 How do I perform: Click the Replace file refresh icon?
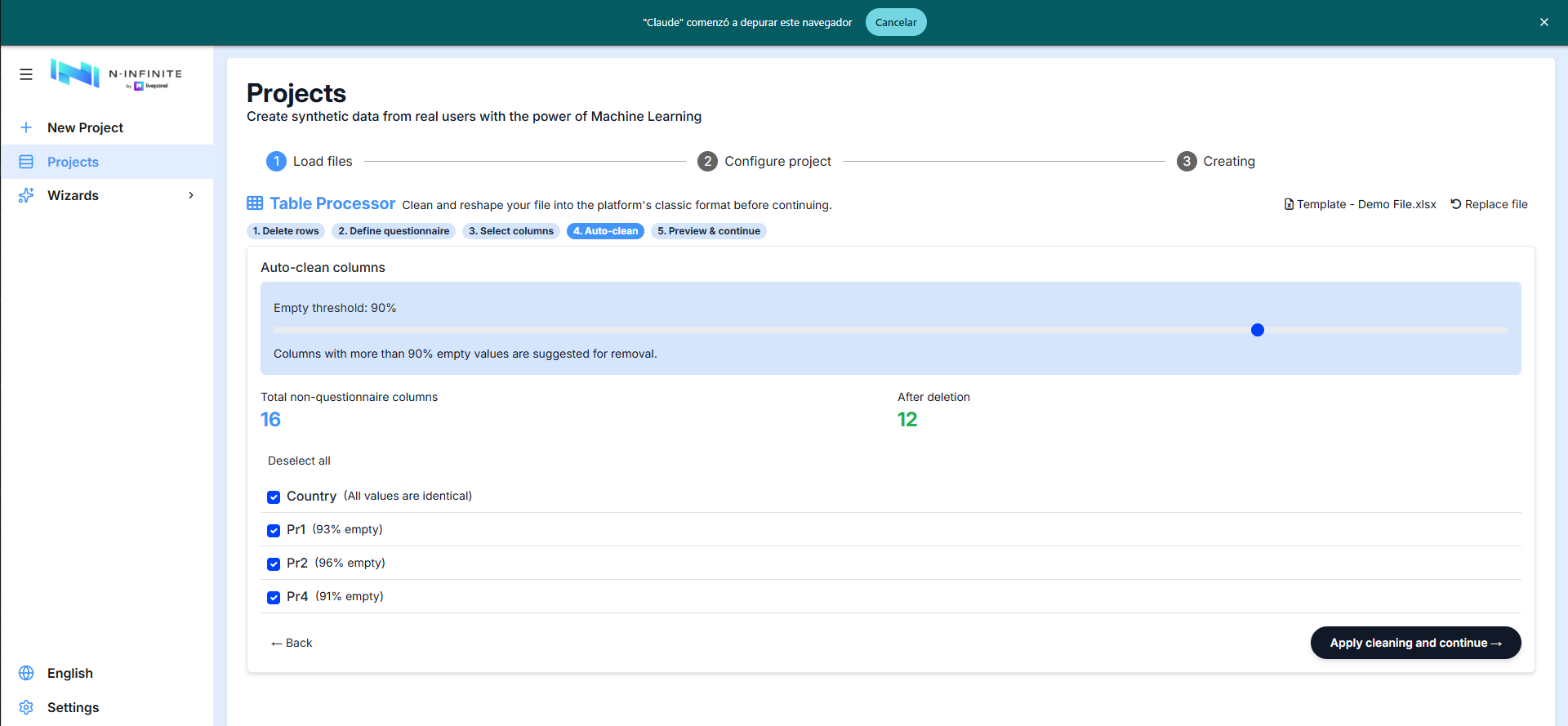pyautogui.click(x=1455, y=204)
